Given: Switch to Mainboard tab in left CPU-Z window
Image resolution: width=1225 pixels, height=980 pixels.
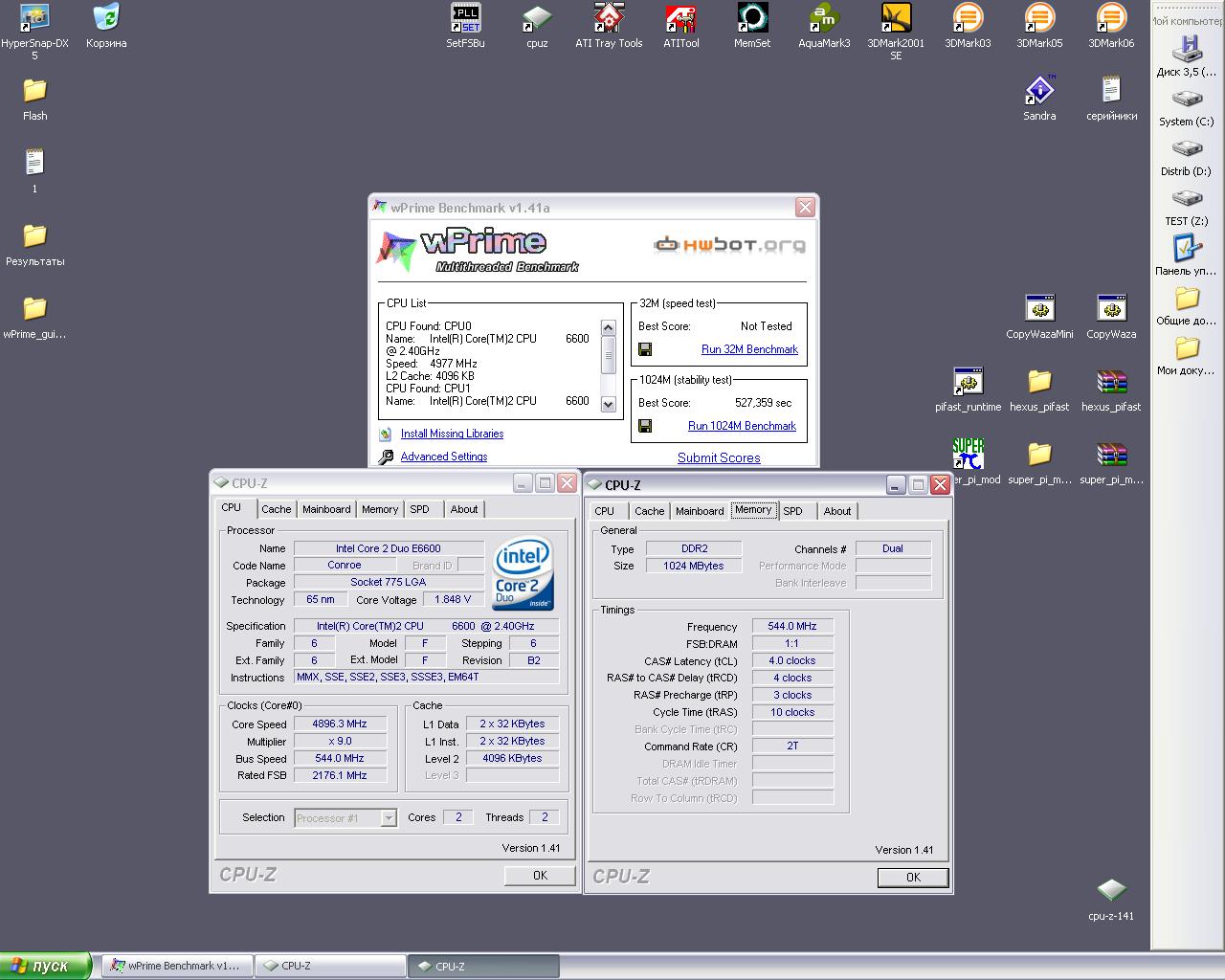Looking at the screenshot, I should (x=326, y=509).
